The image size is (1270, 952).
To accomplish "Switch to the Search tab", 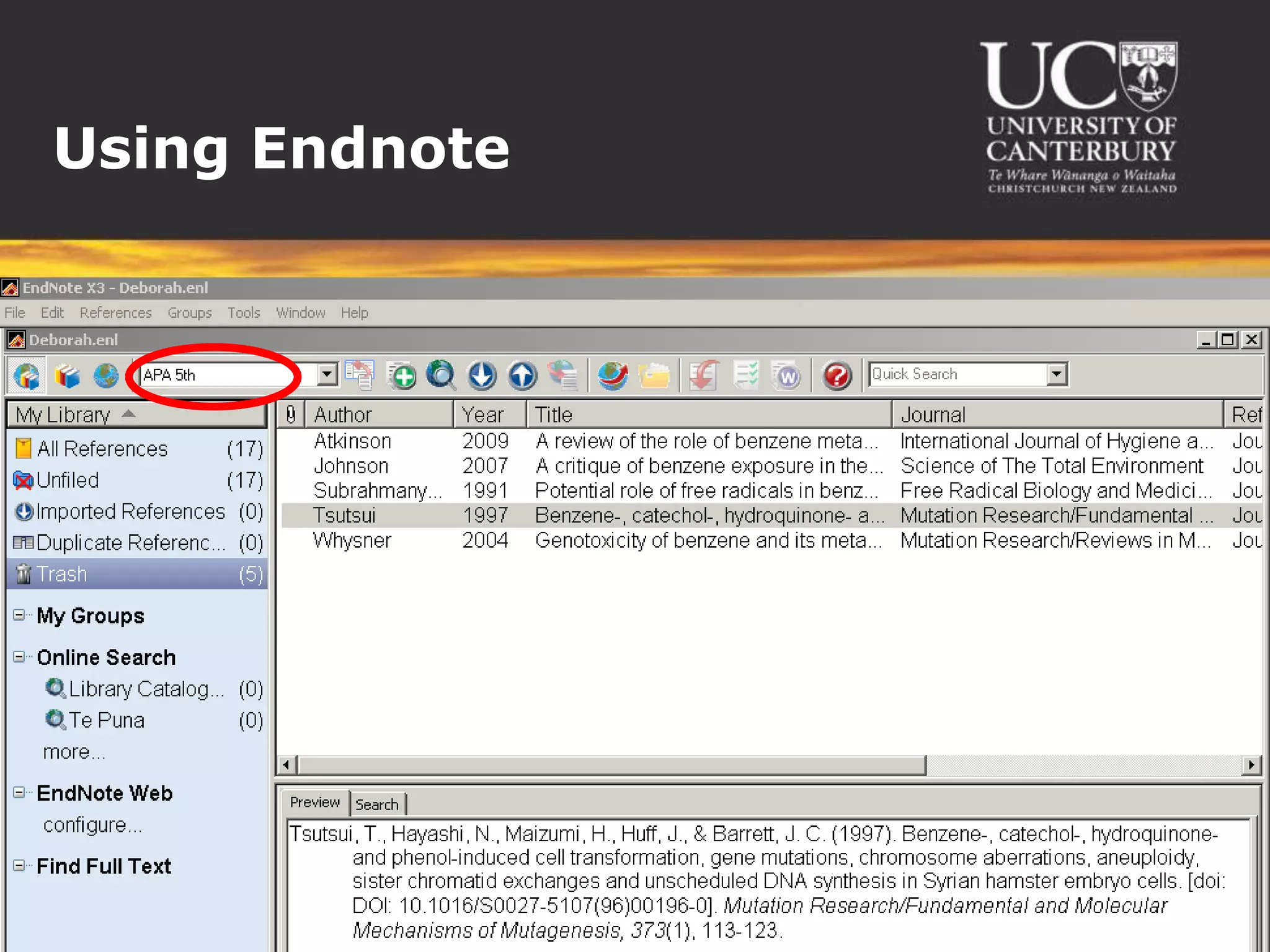I will pyautogui.click(x=377, y=804).
